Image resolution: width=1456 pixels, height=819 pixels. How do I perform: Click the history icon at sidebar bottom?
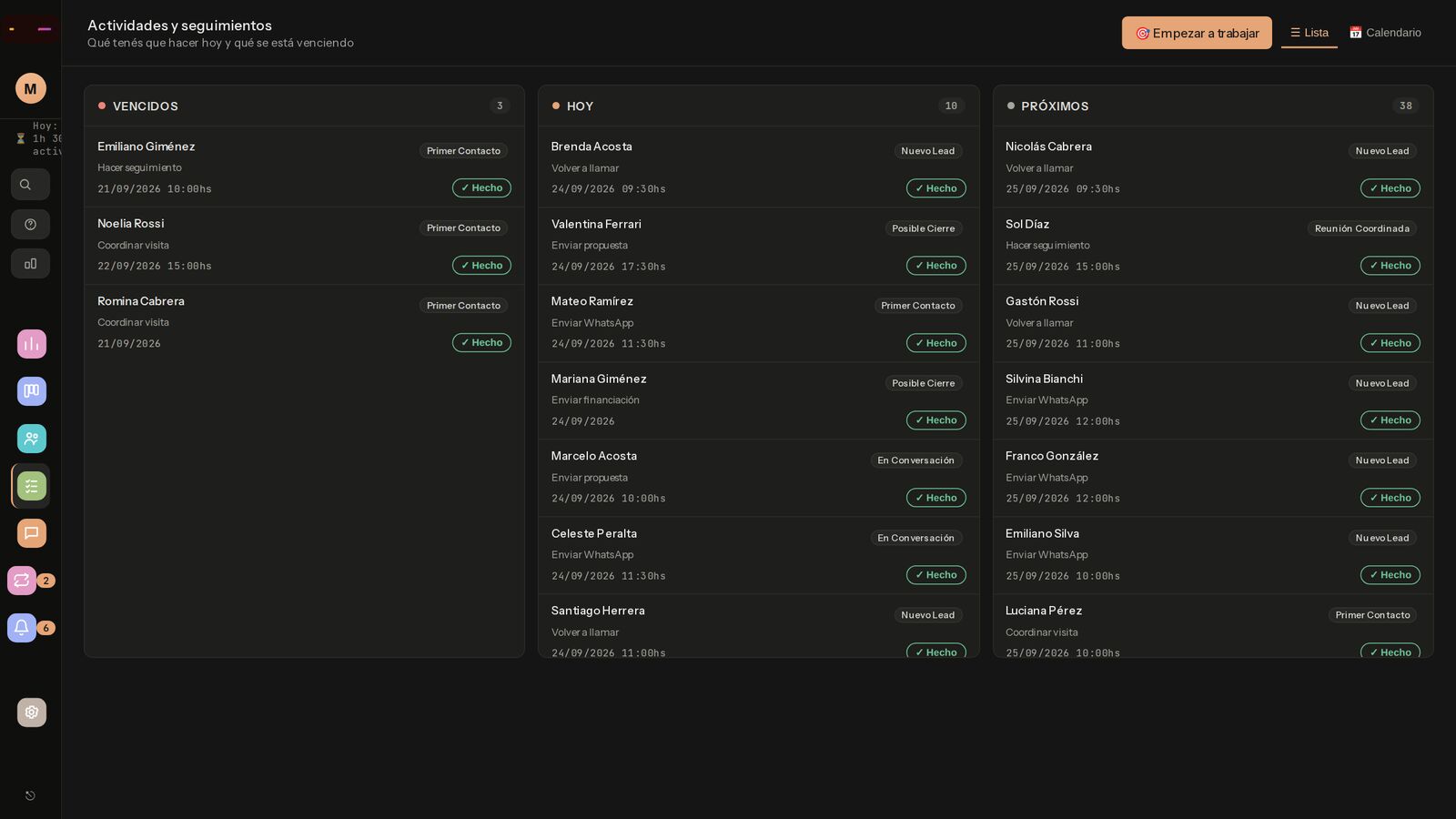pyautogui.click(x=30, y=795)
